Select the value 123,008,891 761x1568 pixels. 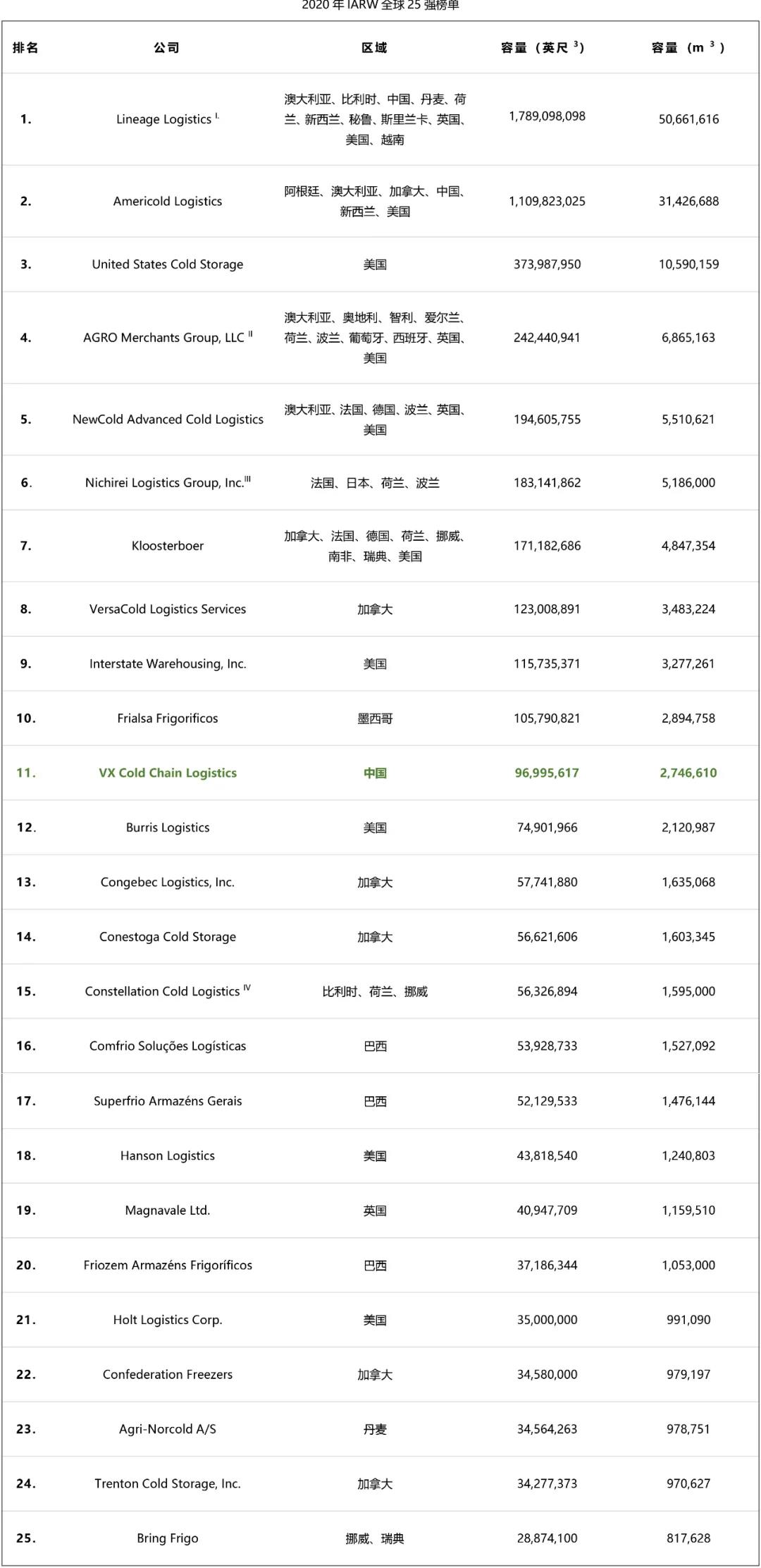[x=547, y=609]
